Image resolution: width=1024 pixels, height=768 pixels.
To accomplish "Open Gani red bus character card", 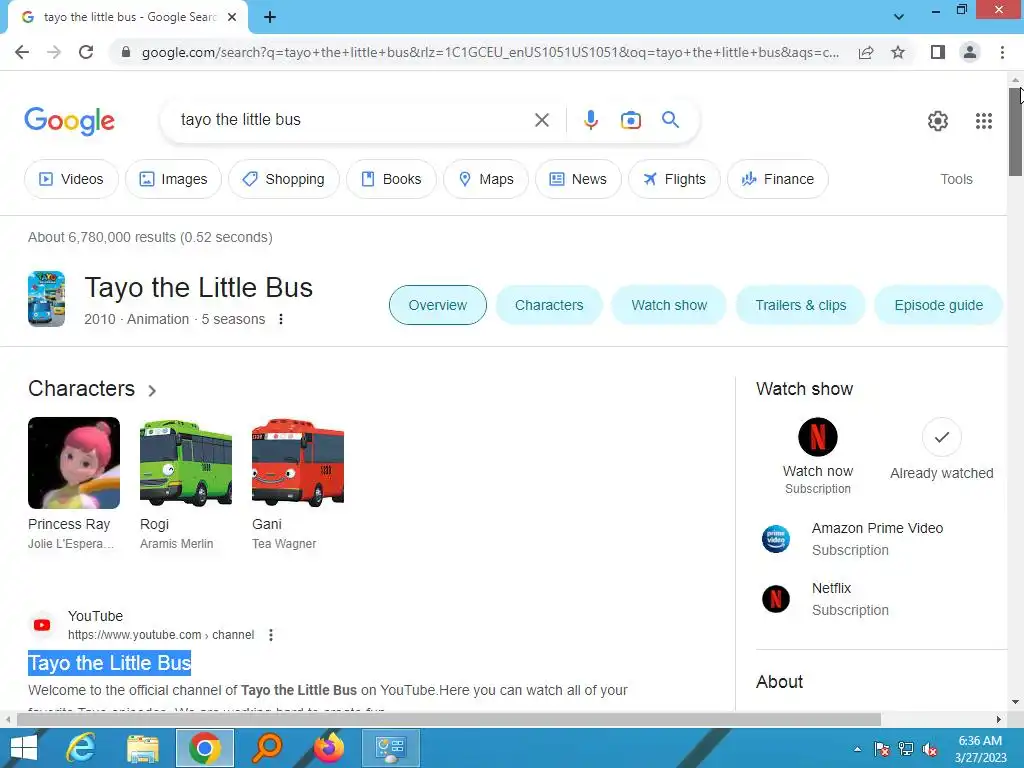I will coord(298,484).
